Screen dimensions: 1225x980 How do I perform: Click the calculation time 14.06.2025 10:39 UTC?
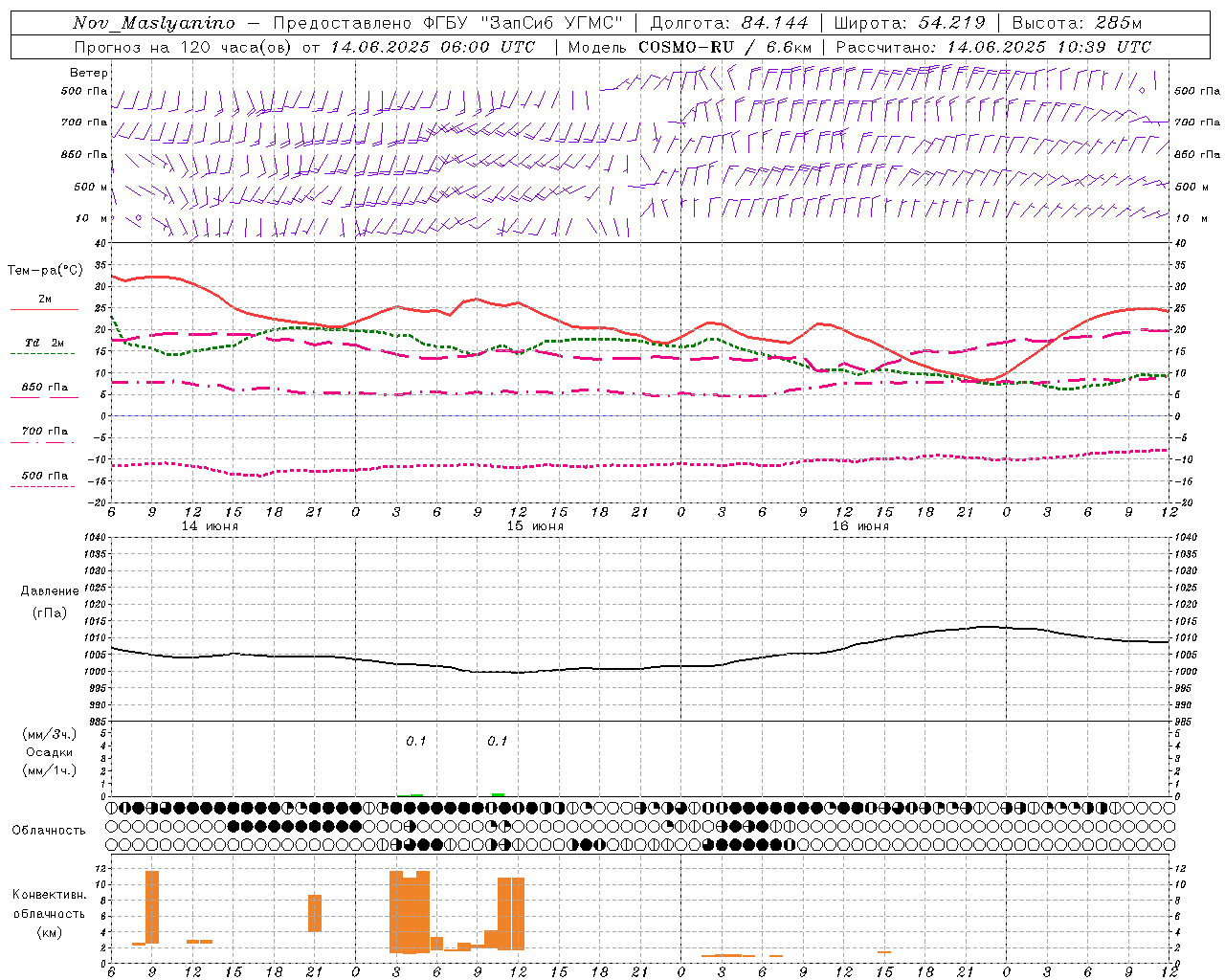coord(1049,47)
